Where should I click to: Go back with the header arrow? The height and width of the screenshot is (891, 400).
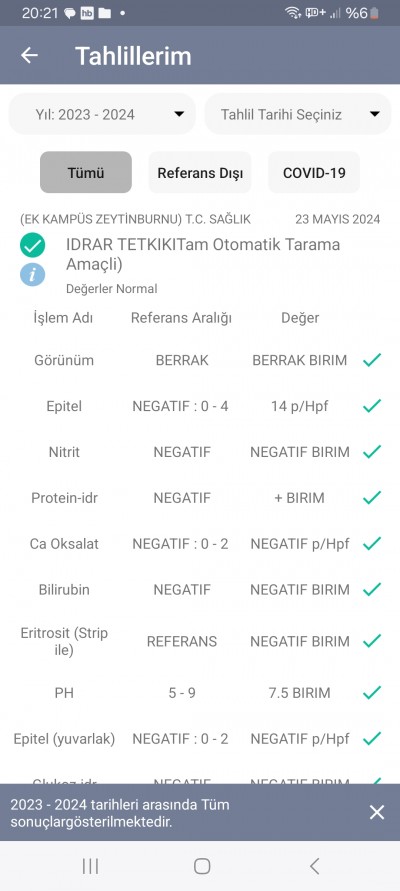(29, 55)
